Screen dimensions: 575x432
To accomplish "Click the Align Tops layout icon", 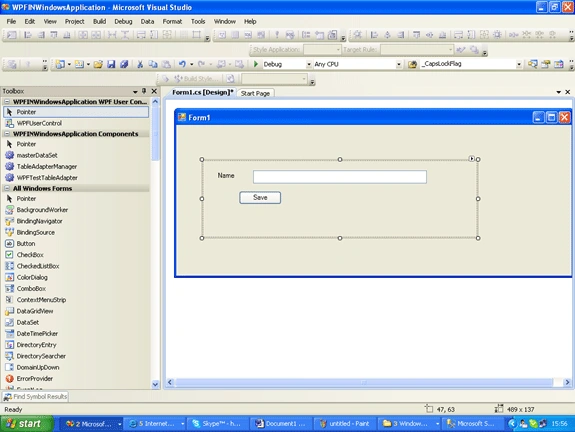I will click(54, 35).
